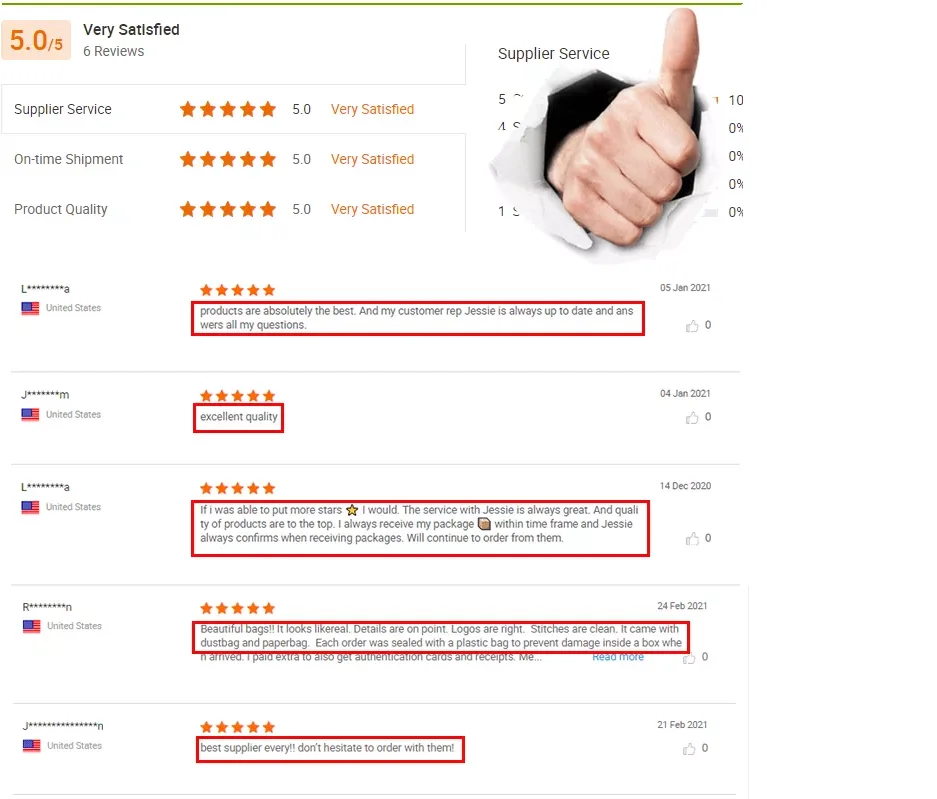The width and height of the screenshot is (937, 799).
Task: Click the package emoji in the review text
Action: [x=484, y=524]
